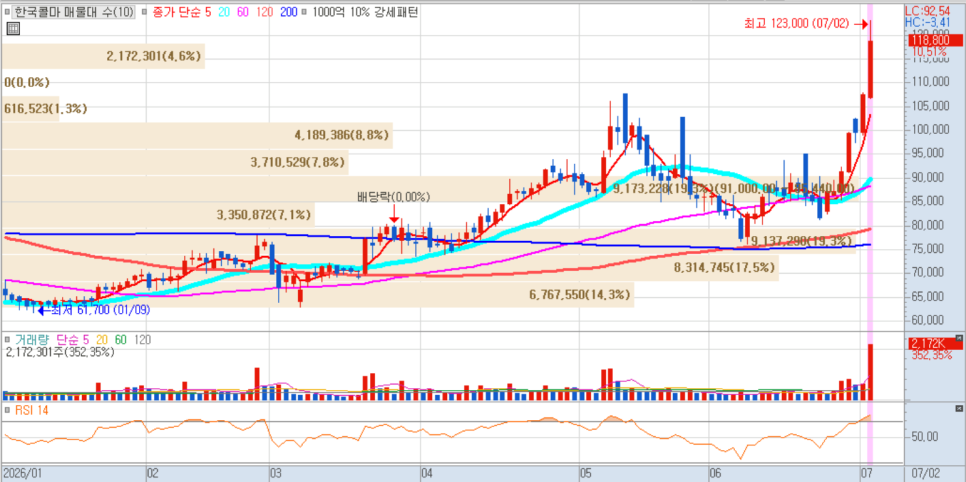Viewport: 966px width, 482px height.
Task: Click the small square before RSI 14
Action: (x=7, y=410)
